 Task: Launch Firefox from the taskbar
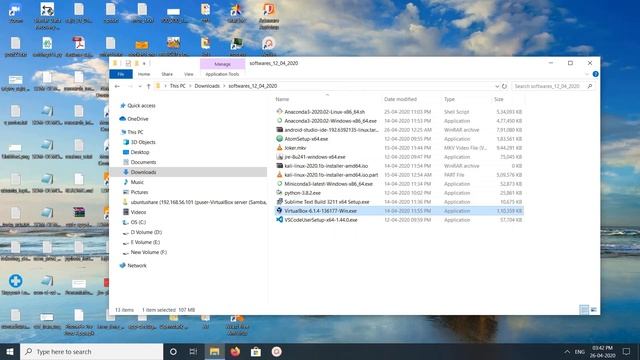pos(235,351)
